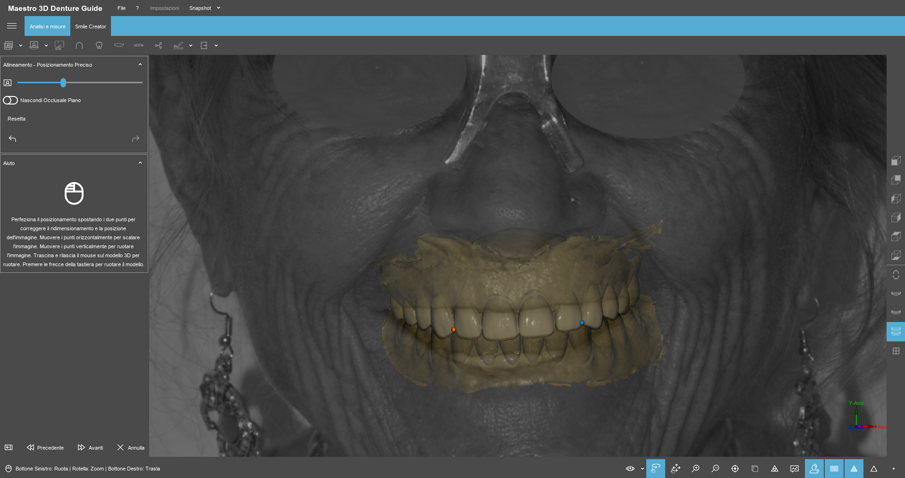Select the lip line tool icon
Screen dimensions: 905x478
point(119,45)
